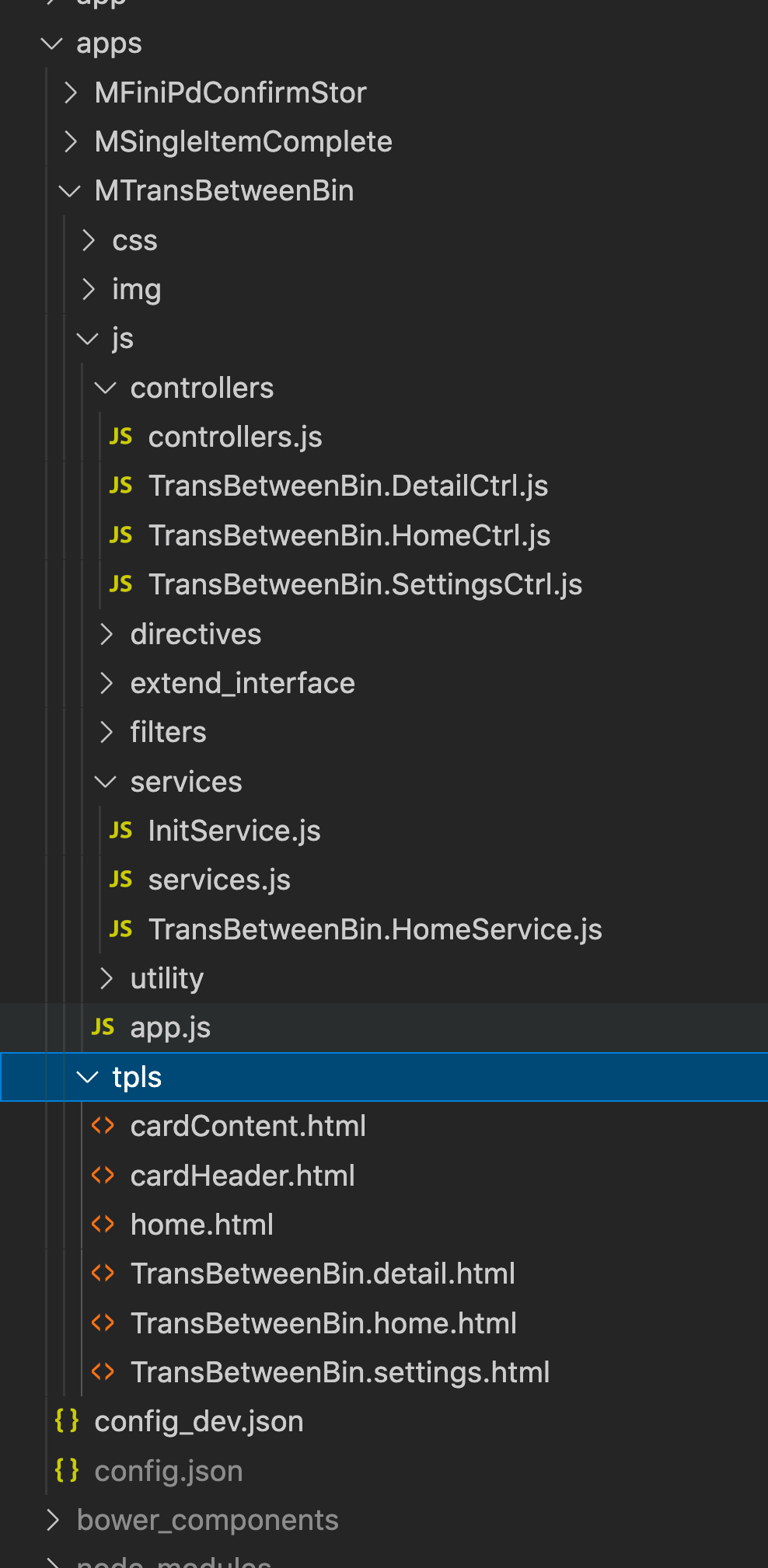
Task: Click the JS icon beside InitService.js
Action: coord(120,831)
